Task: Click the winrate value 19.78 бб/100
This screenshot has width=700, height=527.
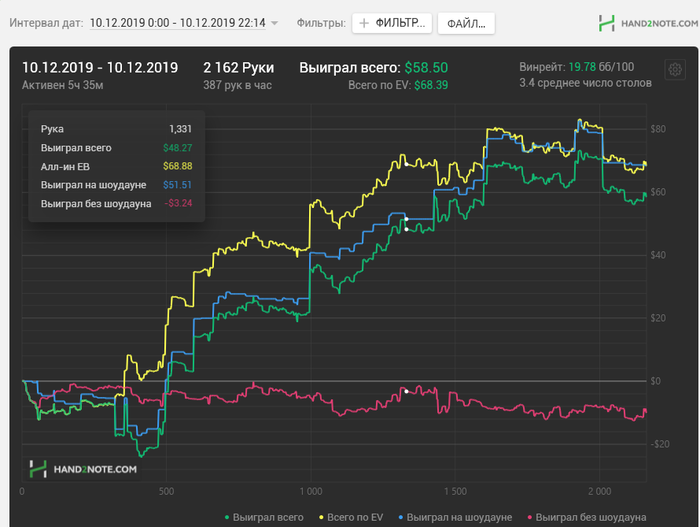Action: click(x=601, y=67)
